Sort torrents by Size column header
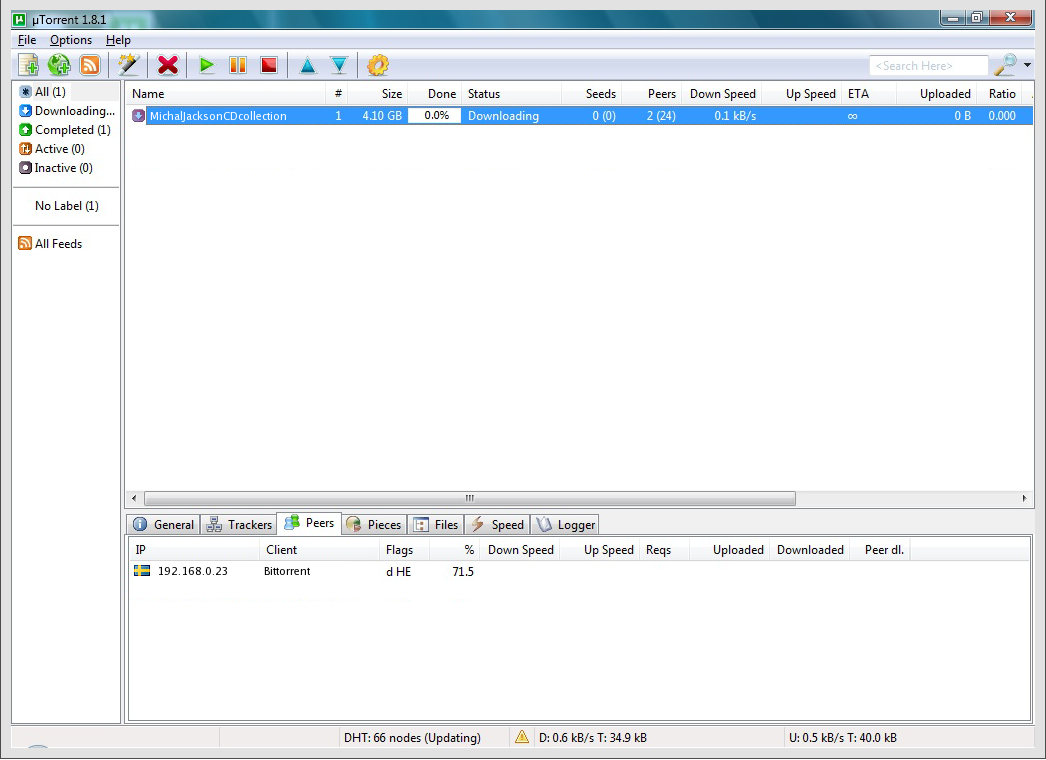This screenshot has height=760, width=1046. click(378, 93)
